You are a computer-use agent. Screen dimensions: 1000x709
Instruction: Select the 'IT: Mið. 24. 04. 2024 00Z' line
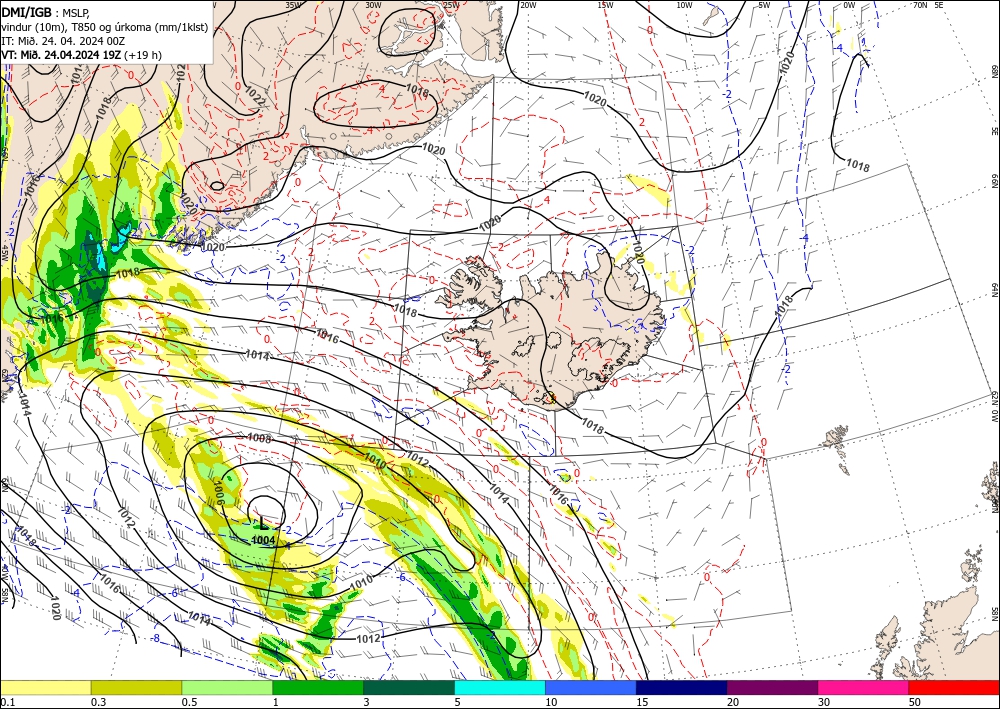pos(63,41)
